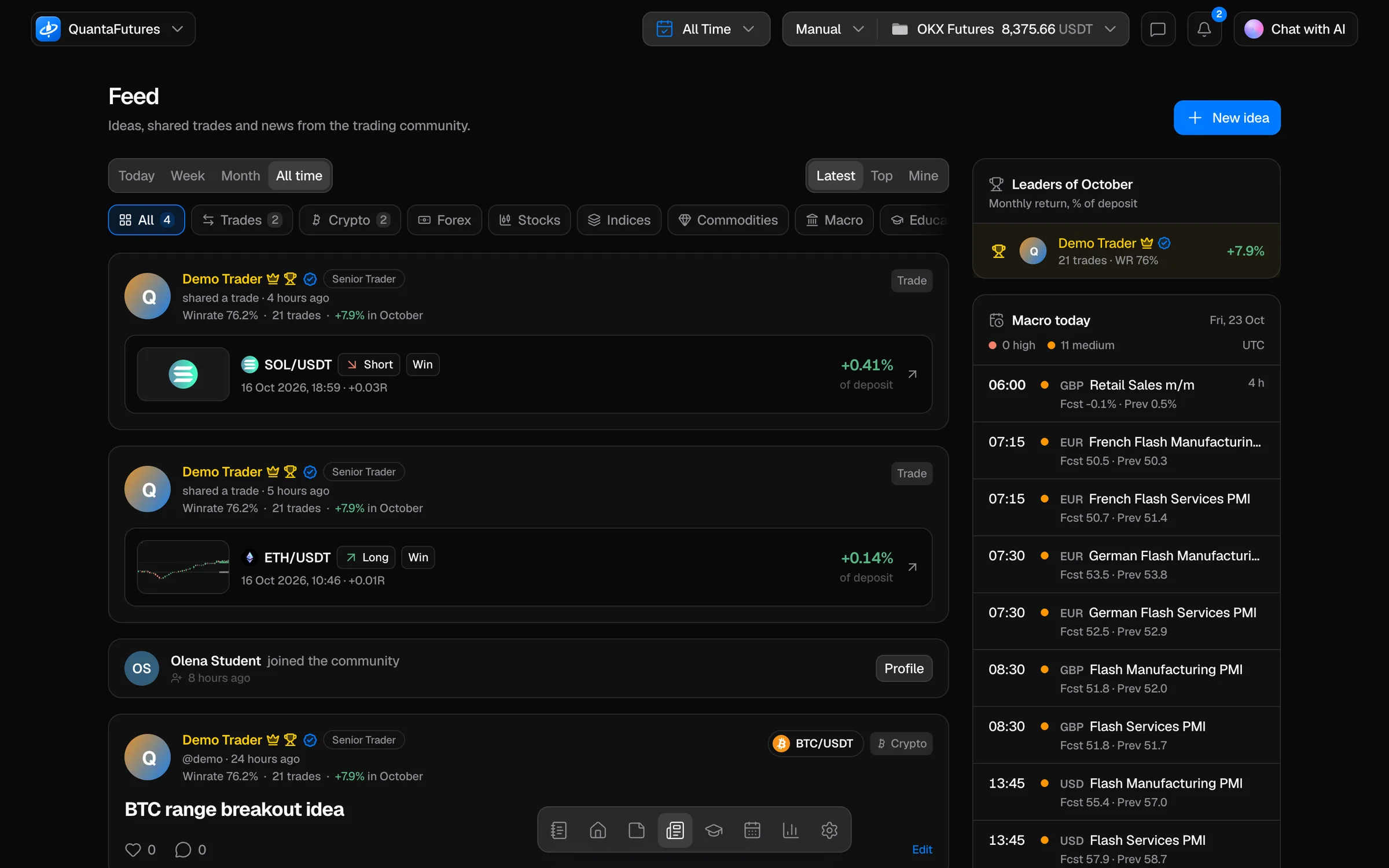
Task: Open the journal notebook icon in bottom dock
Action: point(558,830)
